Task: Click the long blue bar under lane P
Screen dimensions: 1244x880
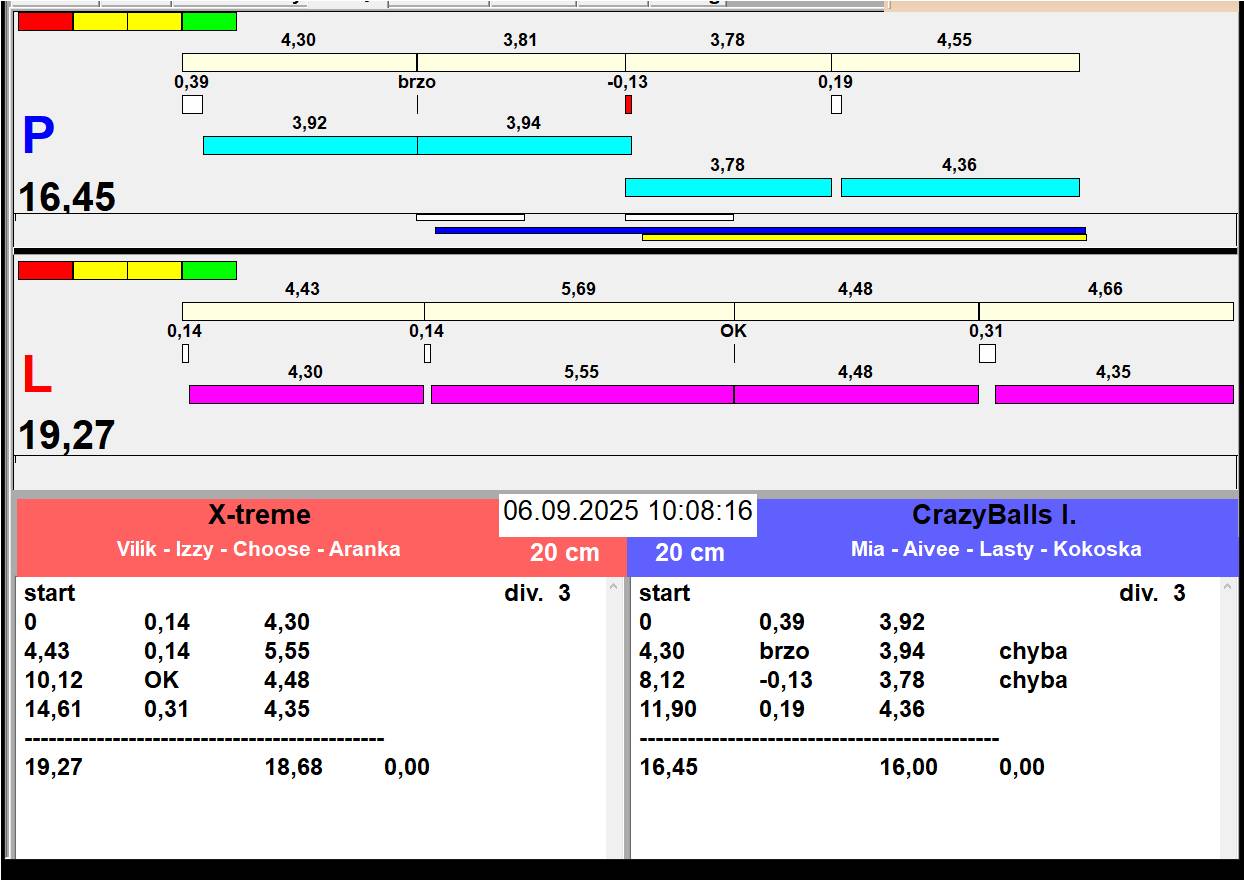Action: tap(760, 230)
